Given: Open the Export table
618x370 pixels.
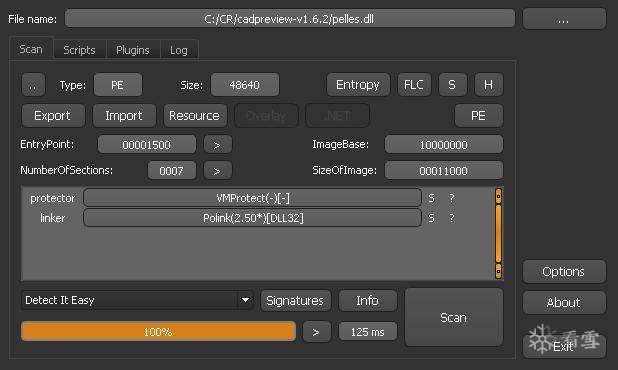Looking at the screenshot, I should click(53, 116).
